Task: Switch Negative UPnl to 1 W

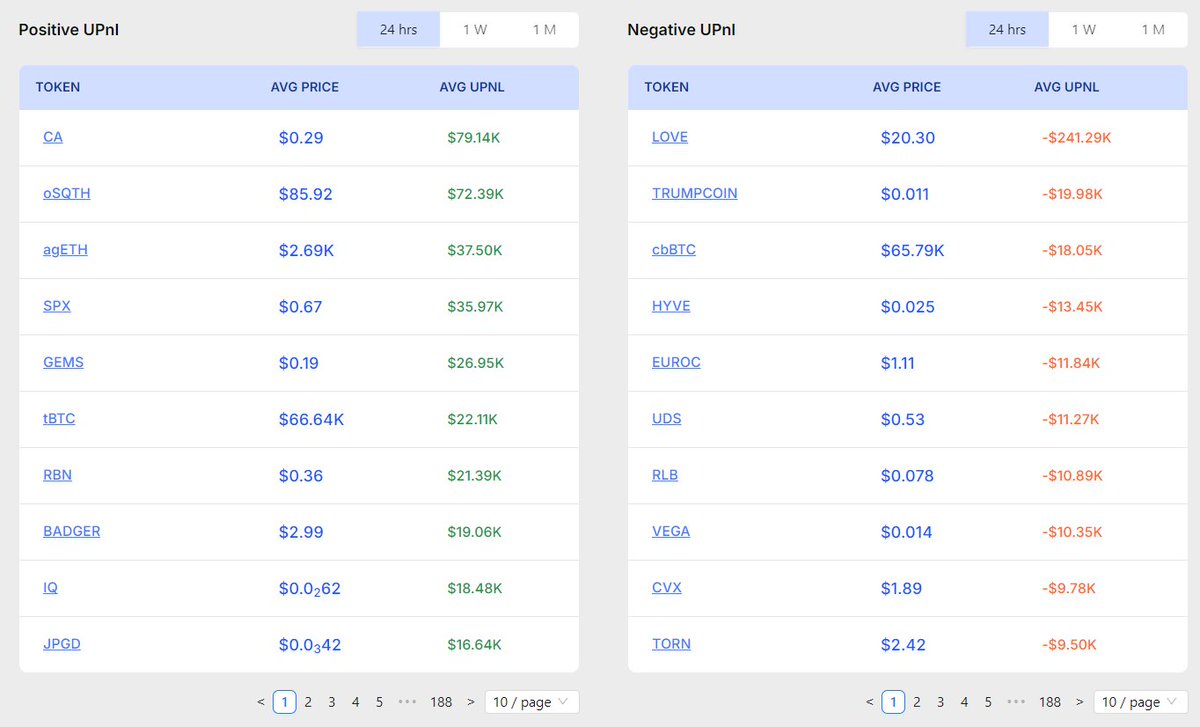Action: click(x=1084, y=30)
